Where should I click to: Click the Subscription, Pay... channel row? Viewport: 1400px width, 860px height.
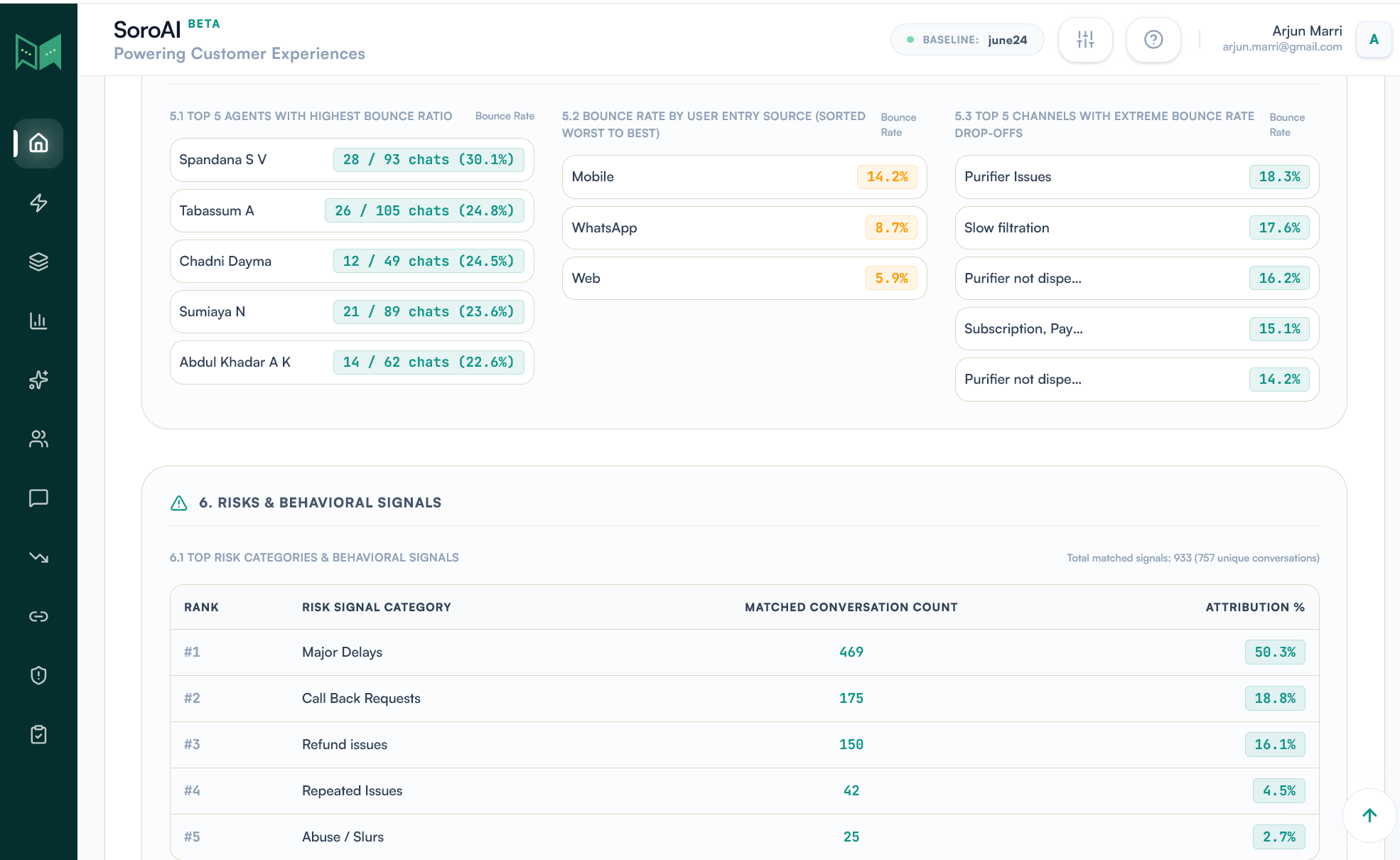(x=1137, y=328)
